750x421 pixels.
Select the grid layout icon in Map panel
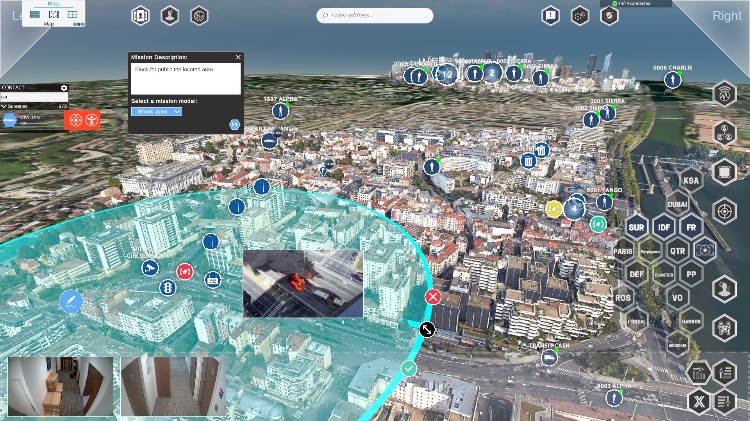[x=72, y=14]
